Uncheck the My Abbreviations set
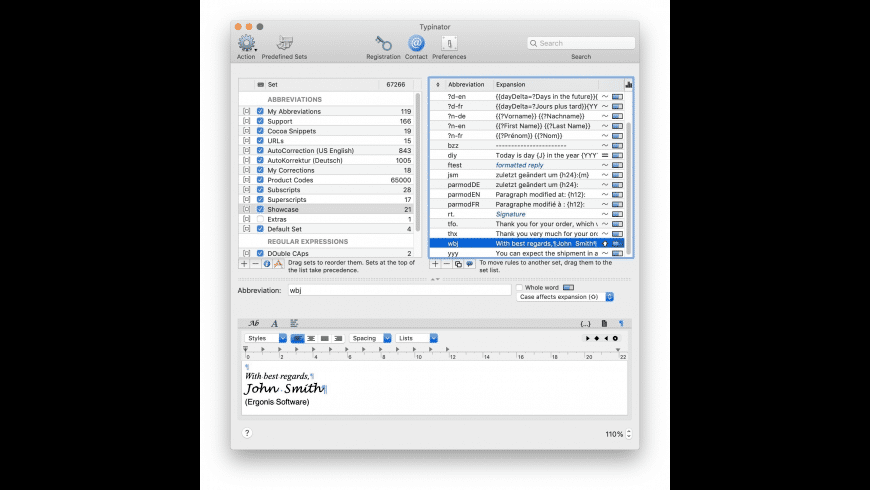 [x=260, y=112]
